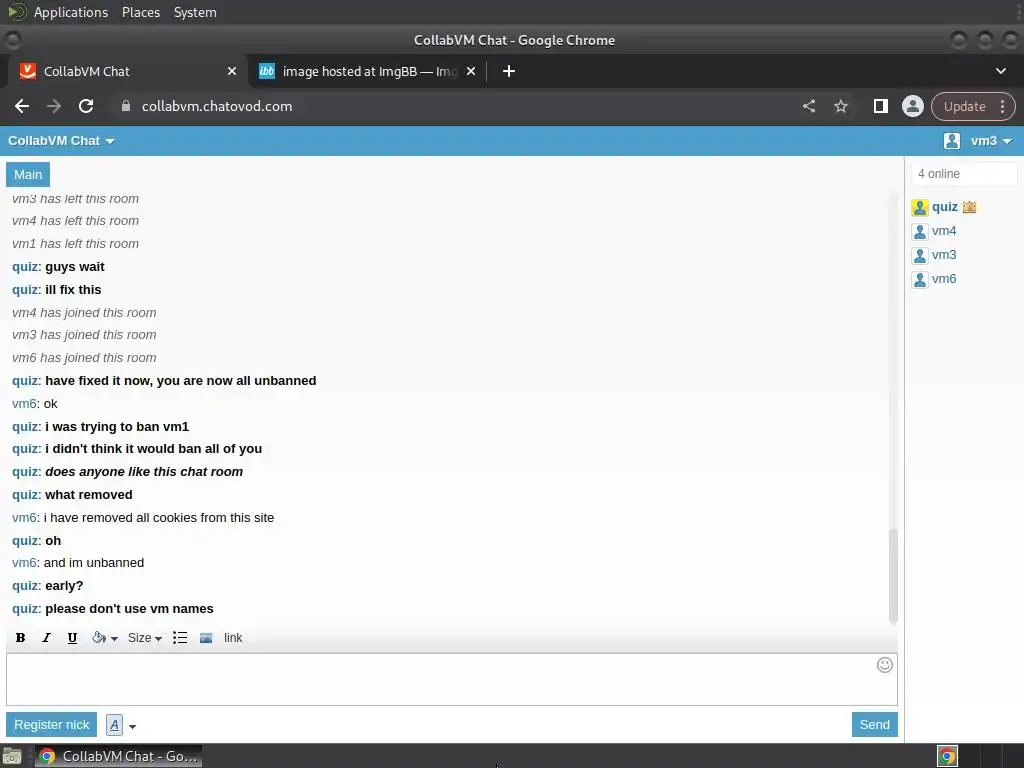
Task: Click into the message text box
Action: click(452, 679)
